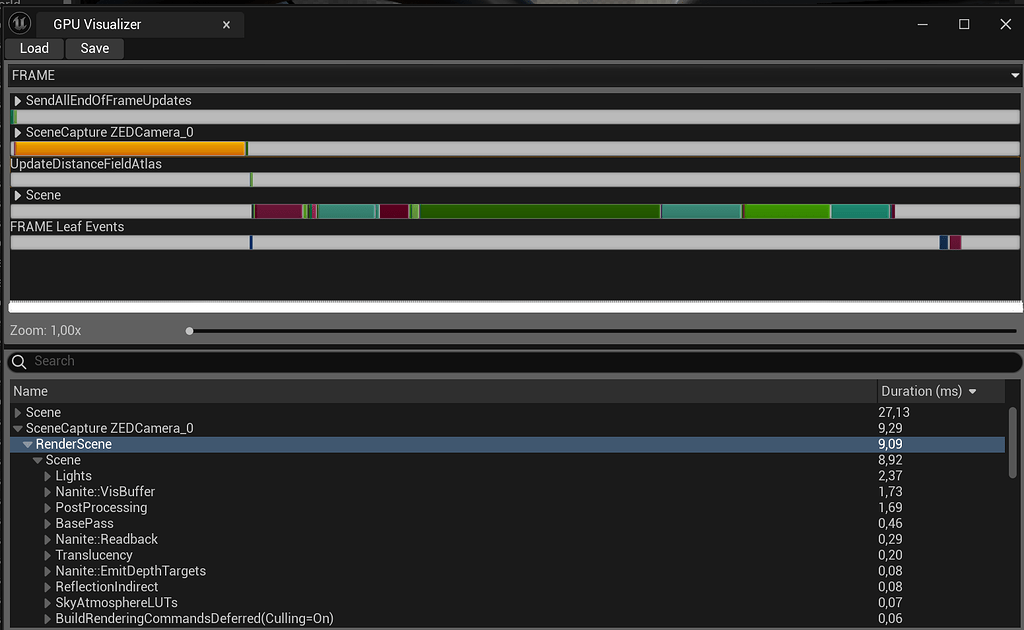Viewport: 1024px width, 630px height.
Task: Click the search magnifier icon
Action: click(18, 361)
